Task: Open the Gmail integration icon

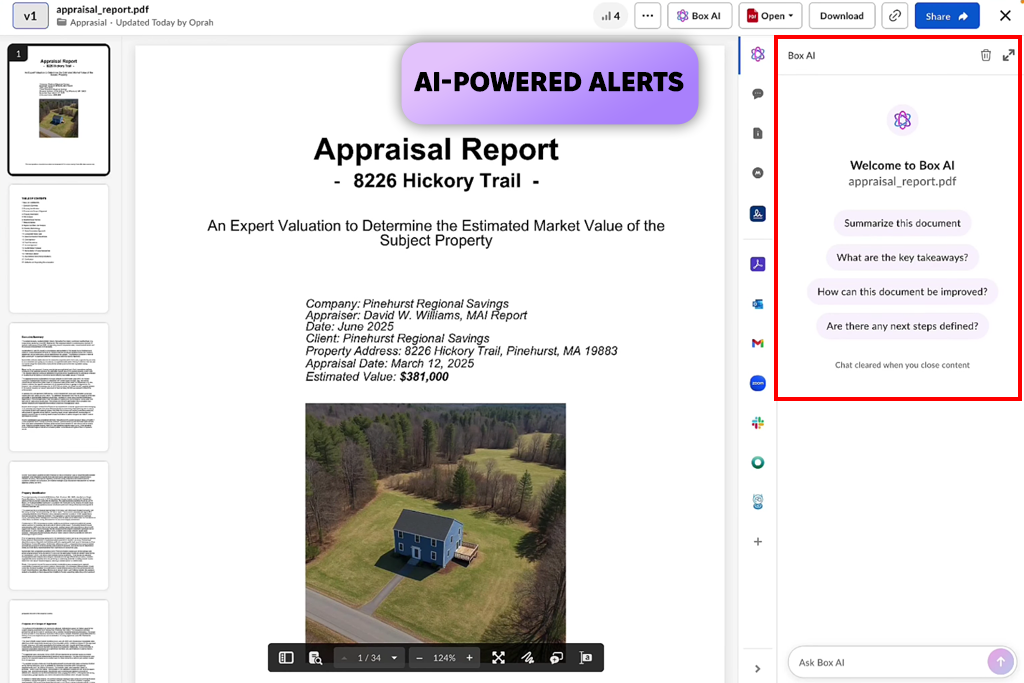Action: coord(758,343)
